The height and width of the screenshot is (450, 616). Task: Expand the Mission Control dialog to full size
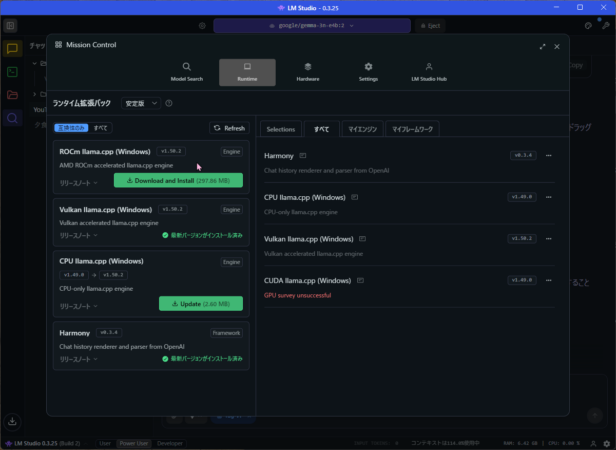coord(543,46)
